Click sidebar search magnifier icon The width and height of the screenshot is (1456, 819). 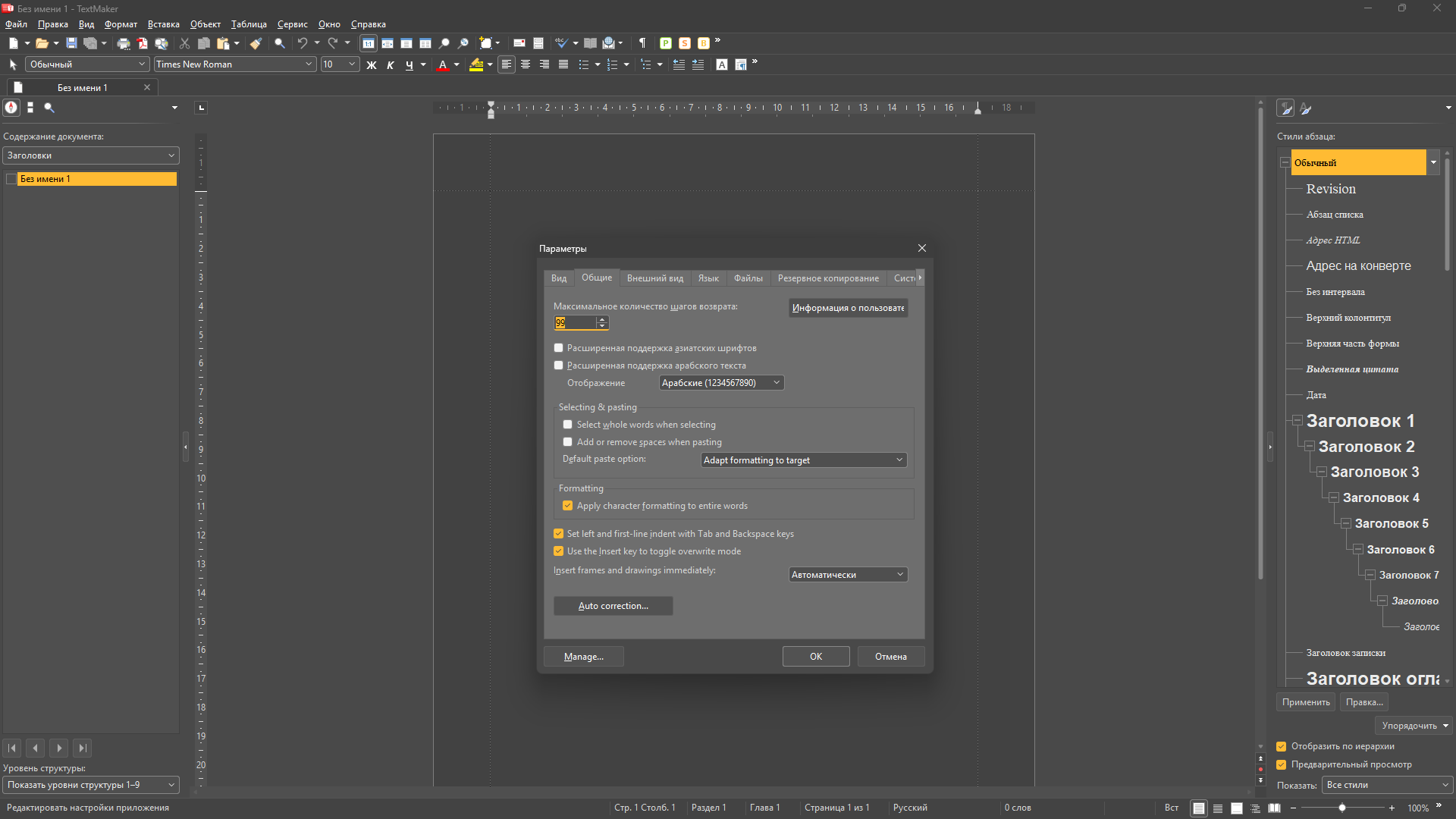49,108
